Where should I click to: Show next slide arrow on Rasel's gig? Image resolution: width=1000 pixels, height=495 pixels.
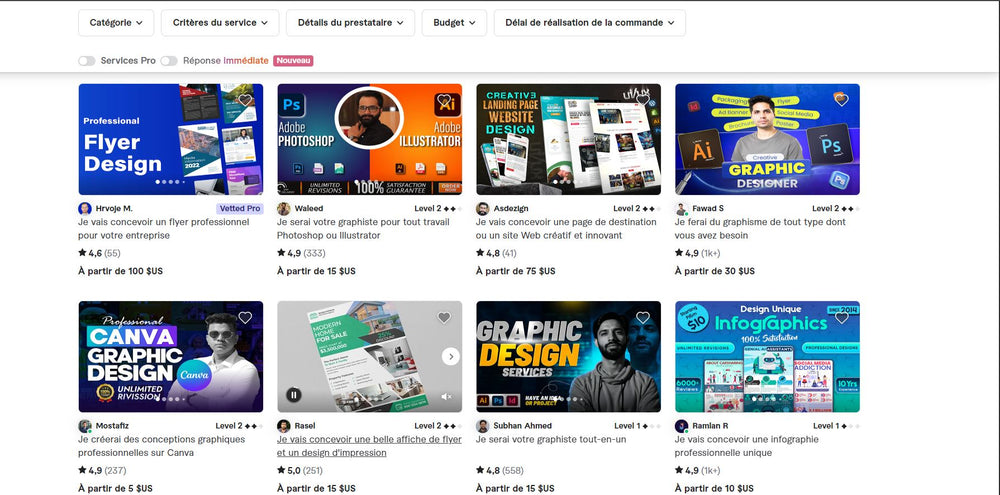451,357
